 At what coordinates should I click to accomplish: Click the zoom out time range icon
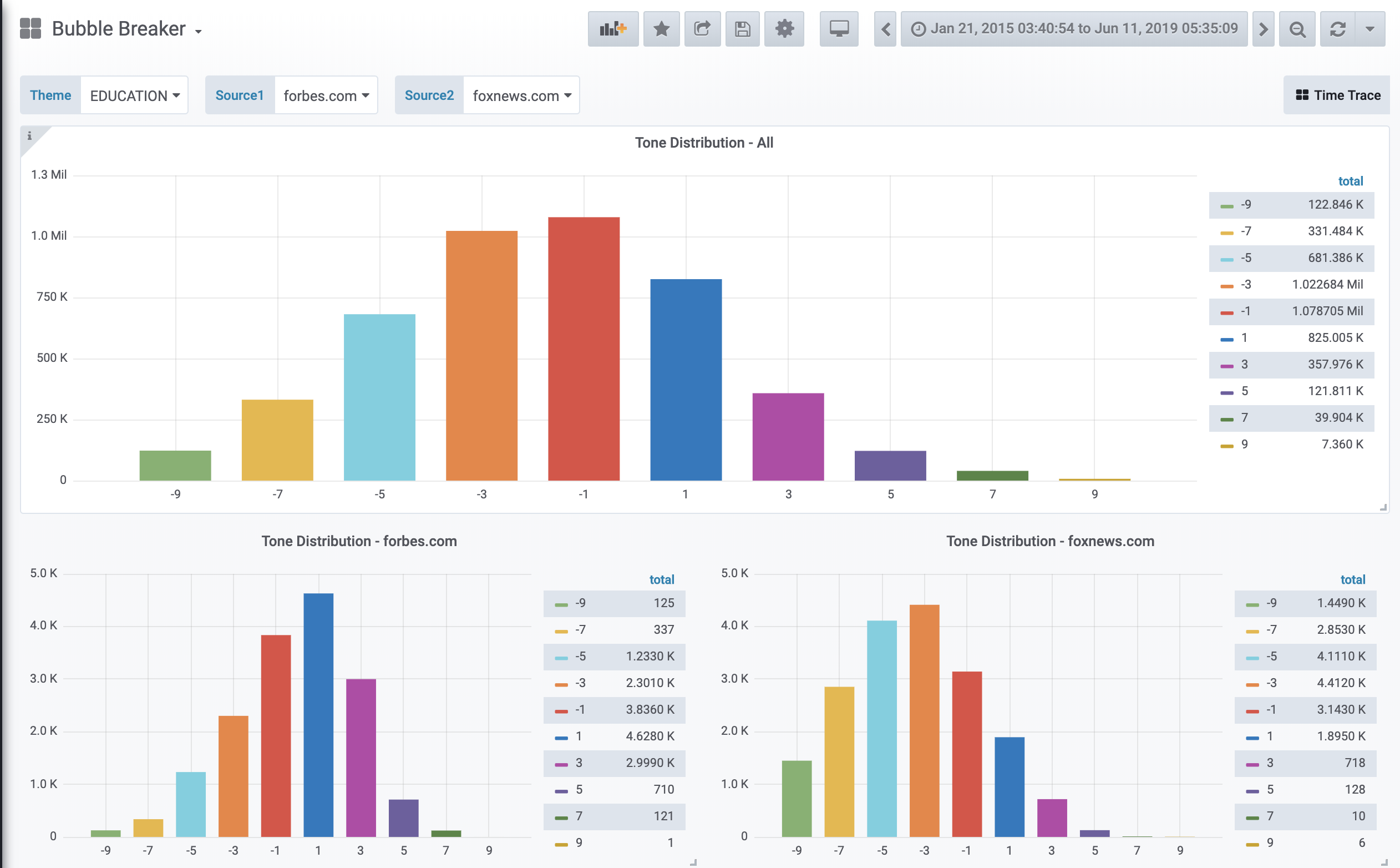1297,29
